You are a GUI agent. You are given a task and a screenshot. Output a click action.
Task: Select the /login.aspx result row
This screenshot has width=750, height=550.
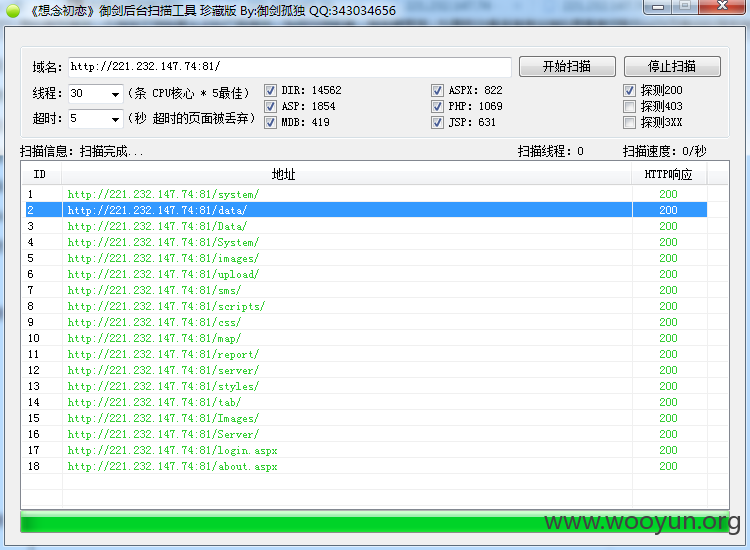pos(366,451)
